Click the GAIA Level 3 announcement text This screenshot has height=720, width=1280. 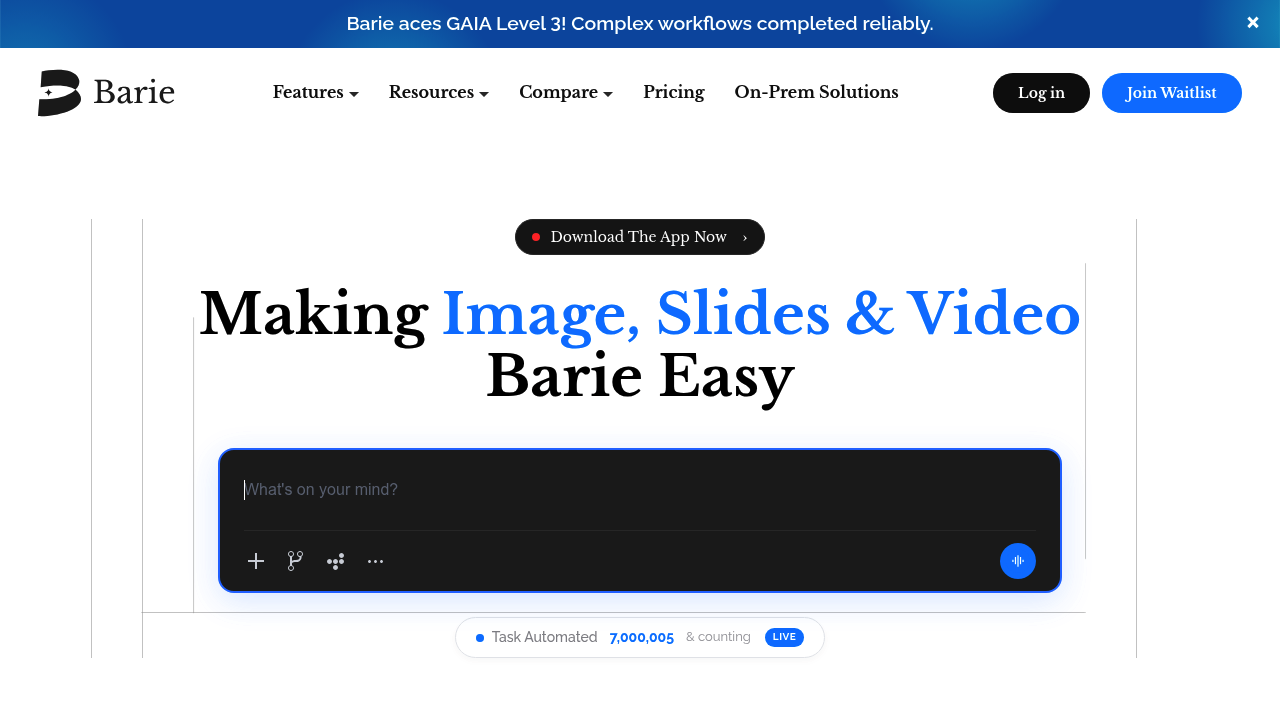640,23
